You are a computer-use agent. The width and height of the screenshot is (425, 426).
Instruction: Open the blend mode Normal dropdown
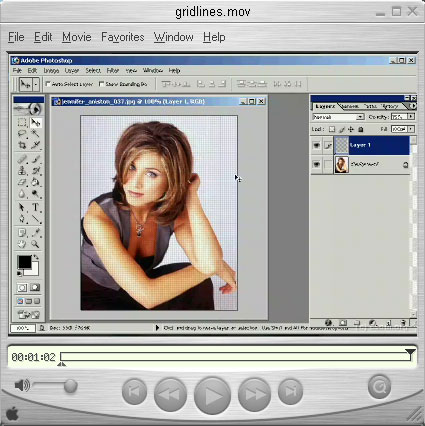click(x=338, y=117)
